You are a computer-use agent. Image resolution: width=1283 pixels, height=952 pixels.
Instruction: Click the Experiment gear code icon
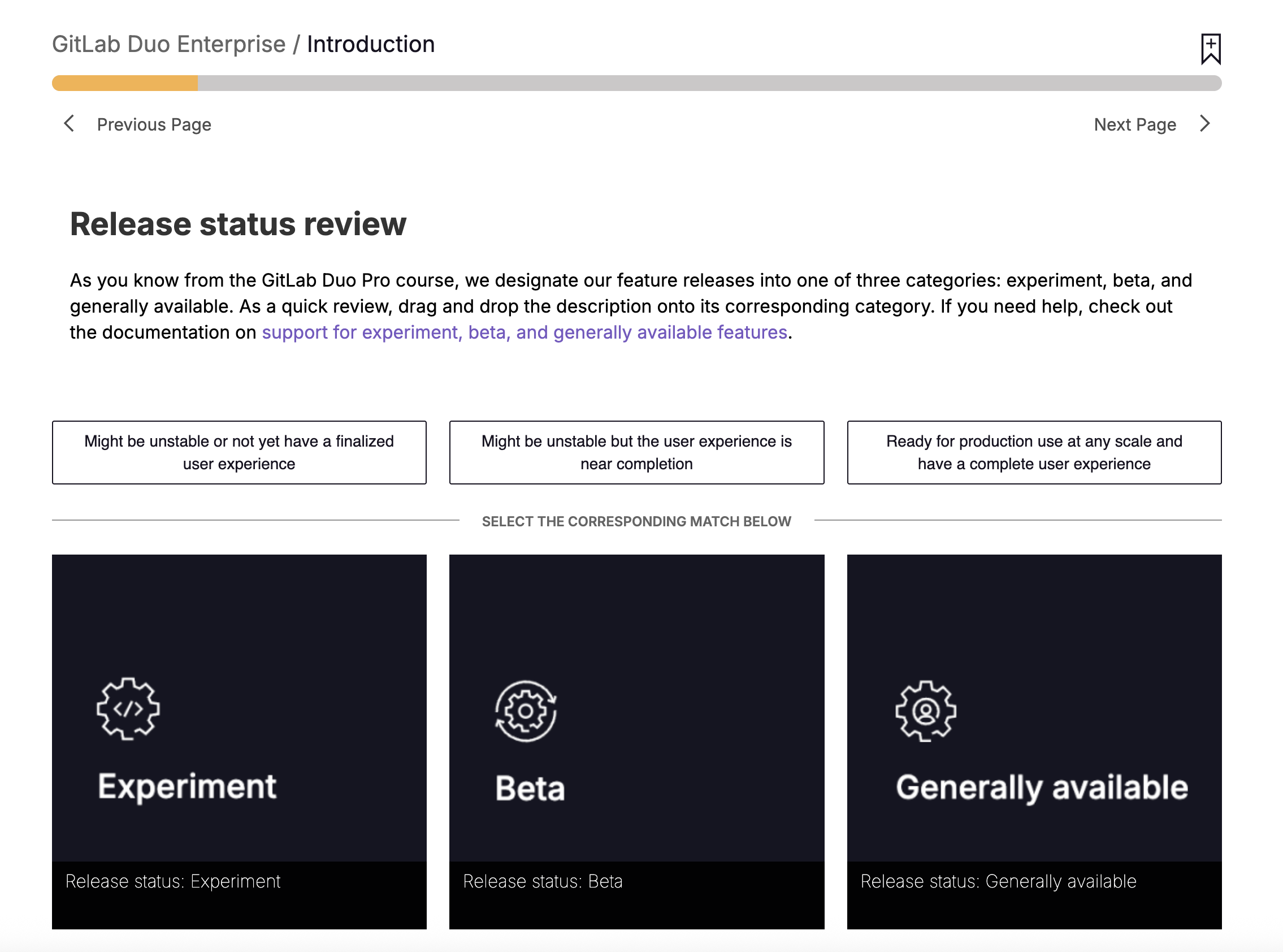128,708
